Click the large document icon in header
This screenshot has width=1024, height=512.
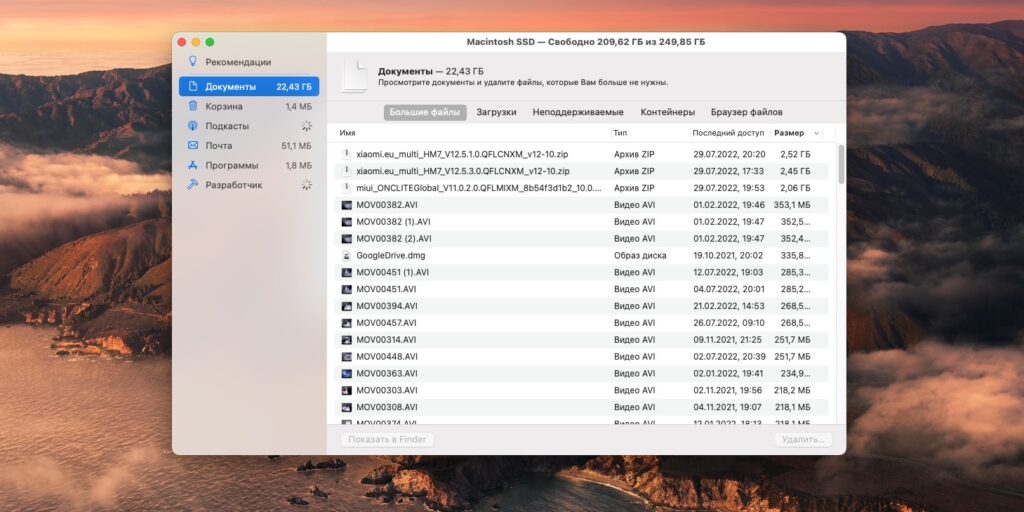(355, 76)
